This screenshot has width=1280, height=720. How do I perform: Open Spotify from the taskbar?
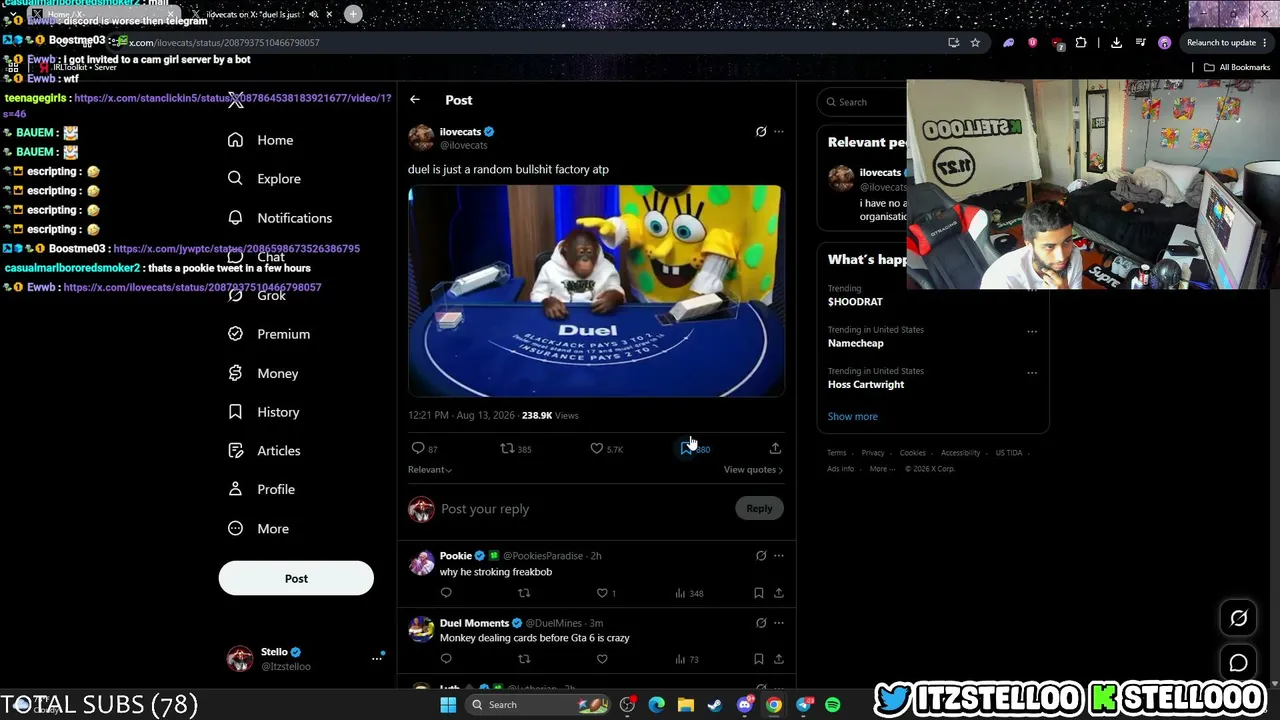click(x=833, y=705)
